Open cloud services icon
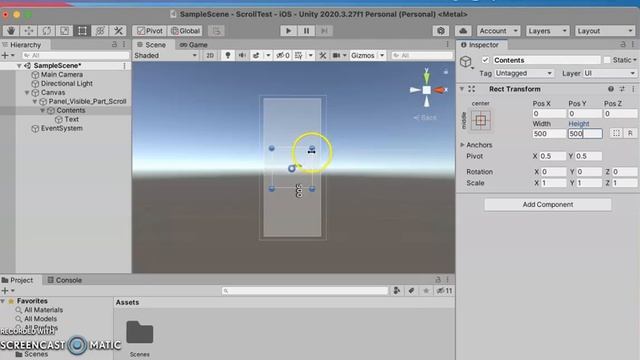The width and height of the screenshot is (640, 360). pyautogui.click(x=463, y=31)
